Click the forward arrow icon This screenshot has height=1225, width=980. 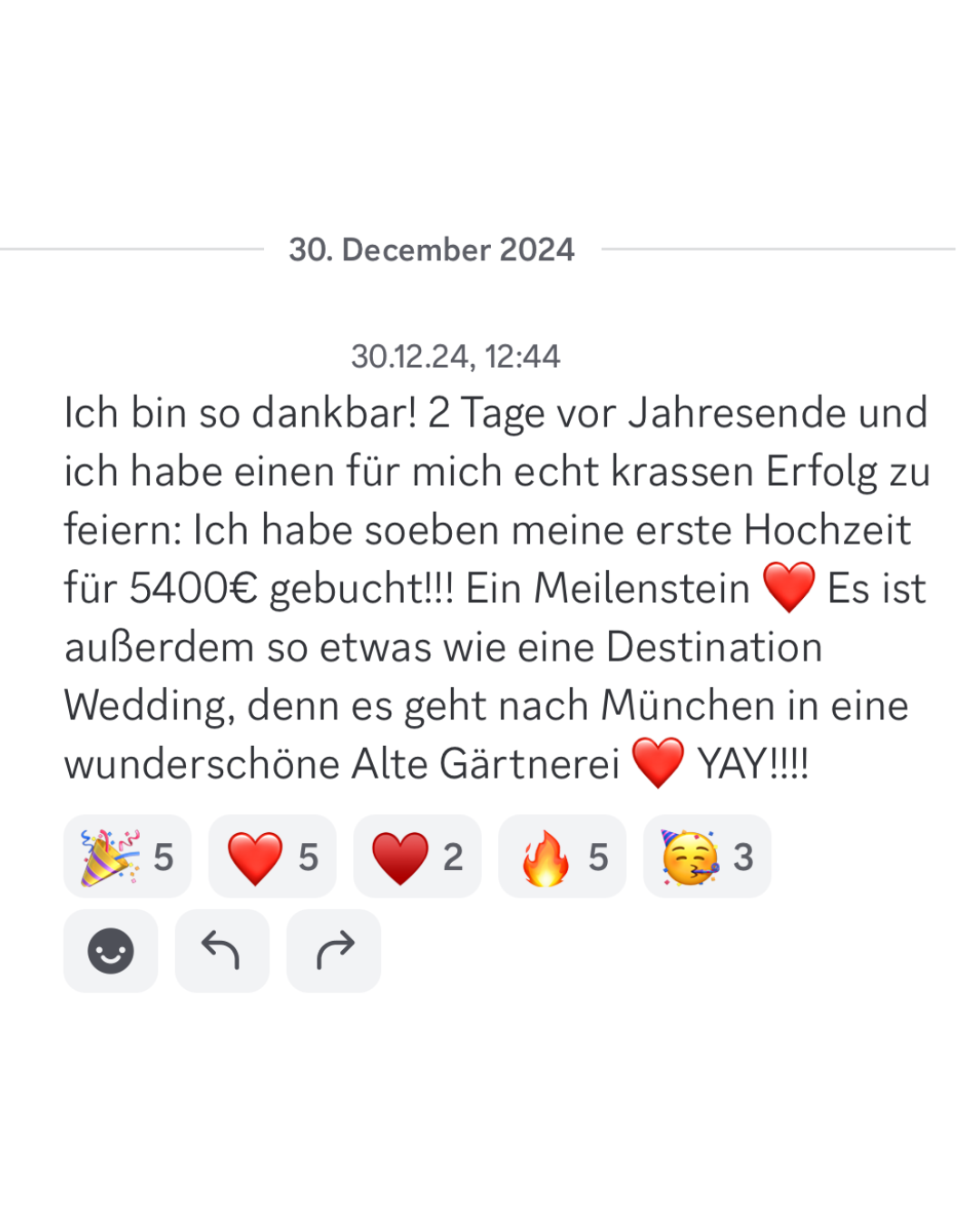pos(334,951)
